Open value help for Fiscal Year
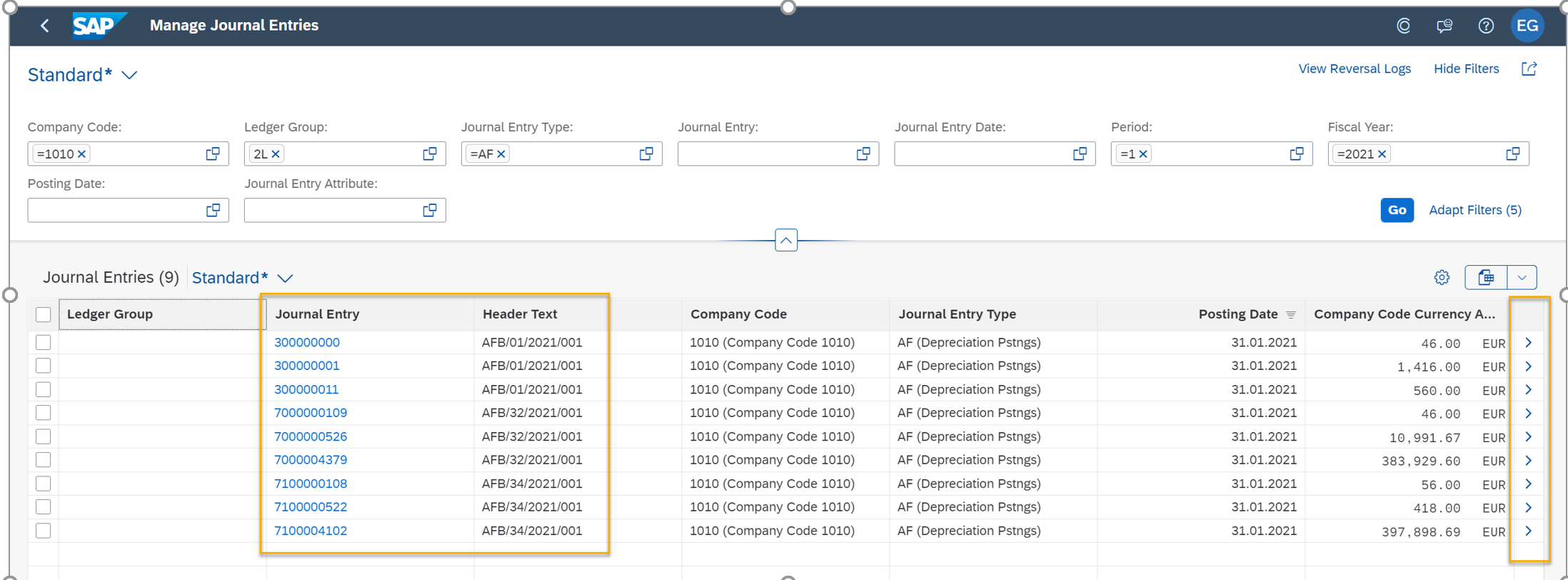This screenshot has width=1568, height=580. [x=1513, y=154]
